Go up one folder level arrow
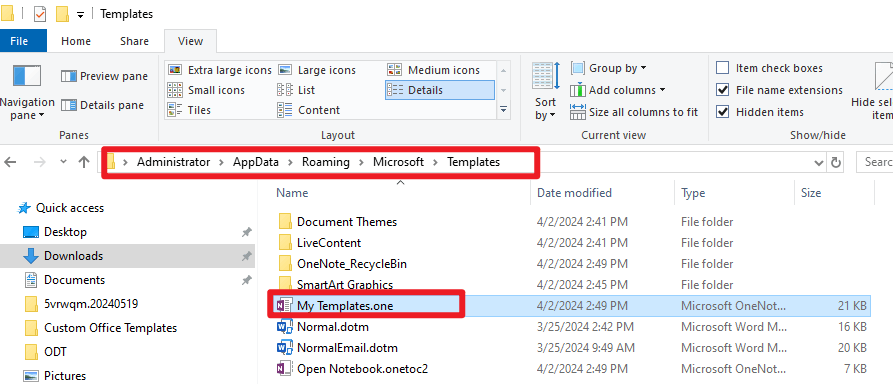 (x=84, y=162)
